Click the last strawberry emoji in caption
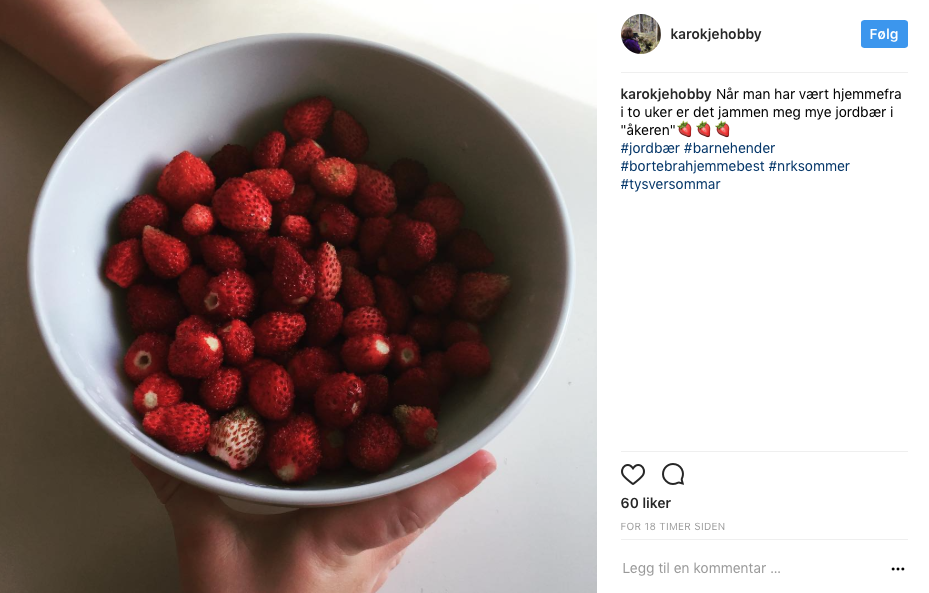The image size is (929, 593). tap(723, 129)
